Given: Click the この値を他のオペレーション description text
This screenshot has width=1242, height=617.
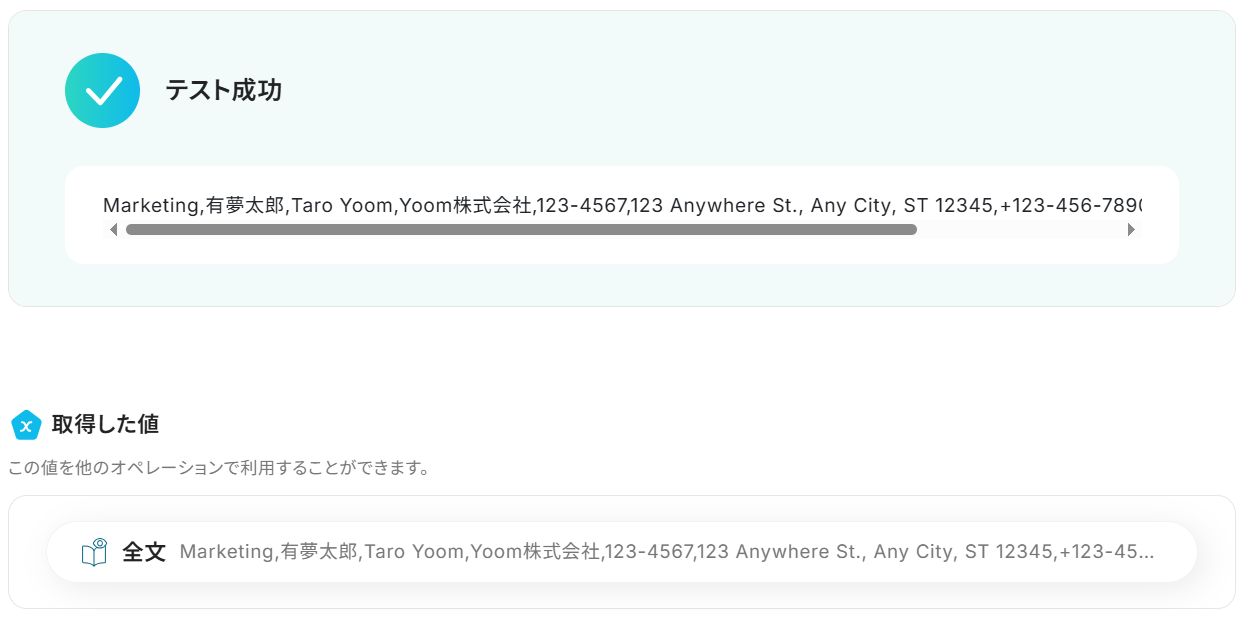Looking at the screenshot, I should click(x=219, y=468).
